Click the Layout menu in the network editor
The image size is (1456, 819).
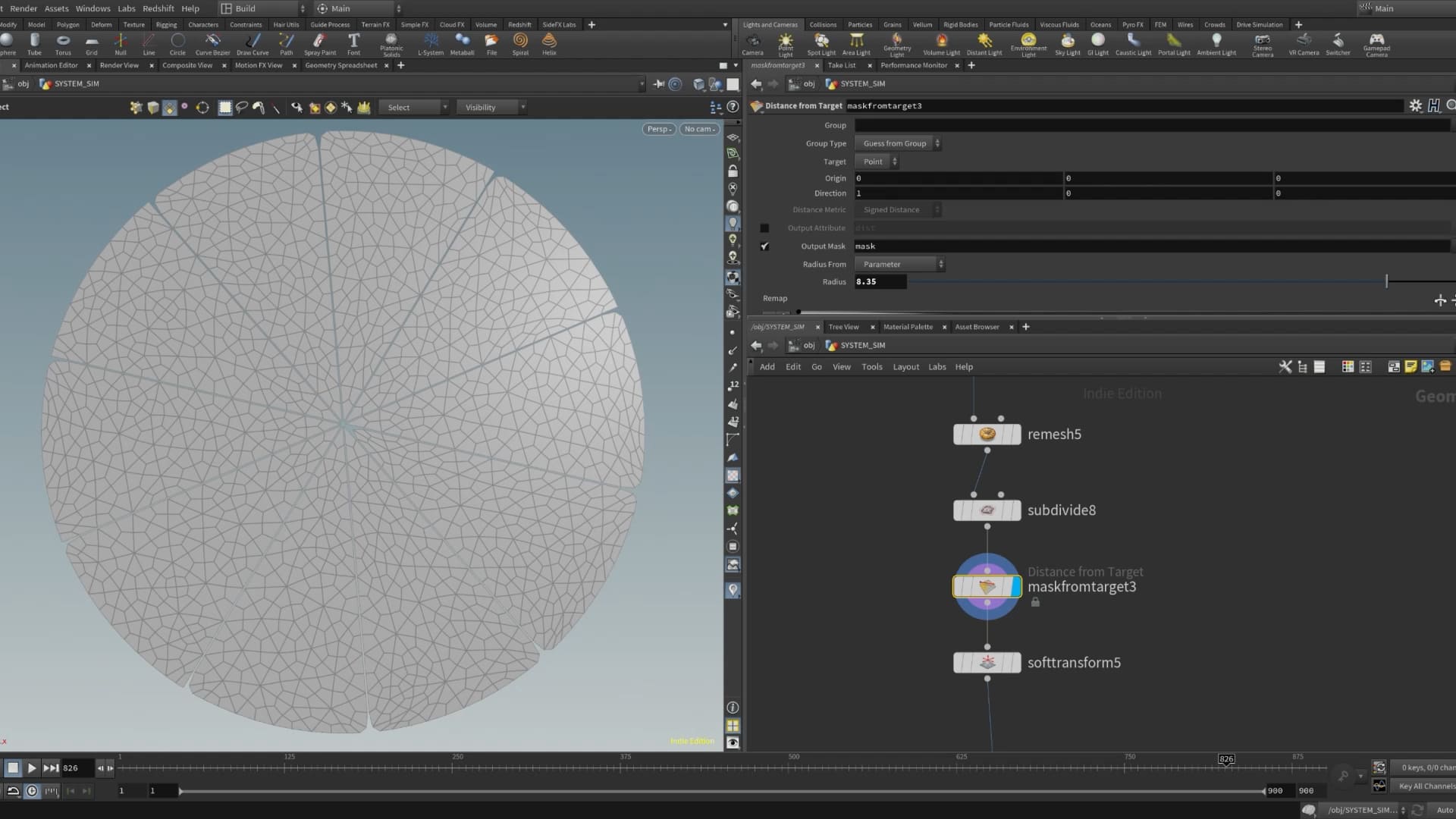pos(905,367)
